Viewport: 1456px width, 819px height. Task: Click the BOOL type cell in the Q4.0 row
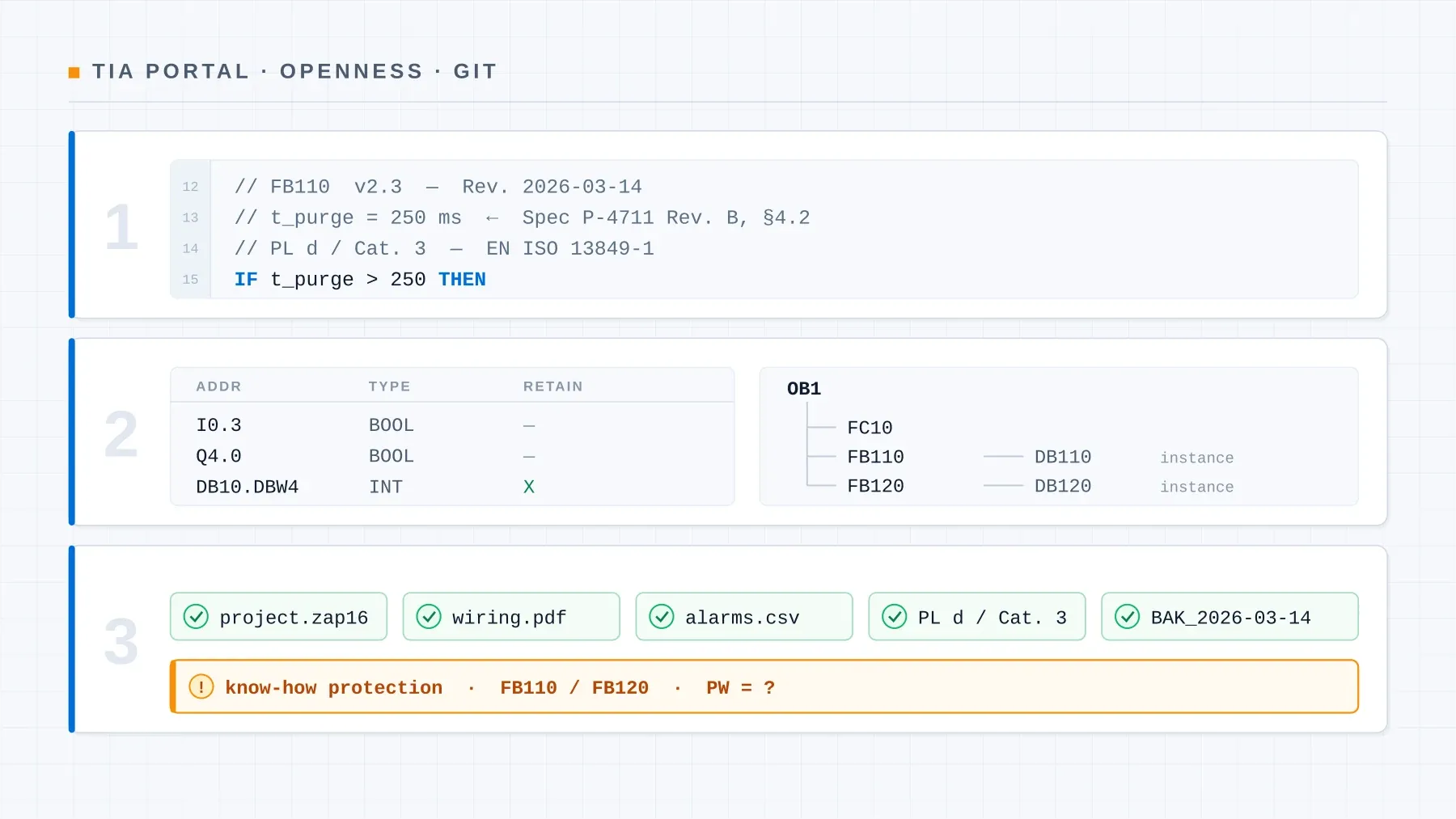(392, 456)
